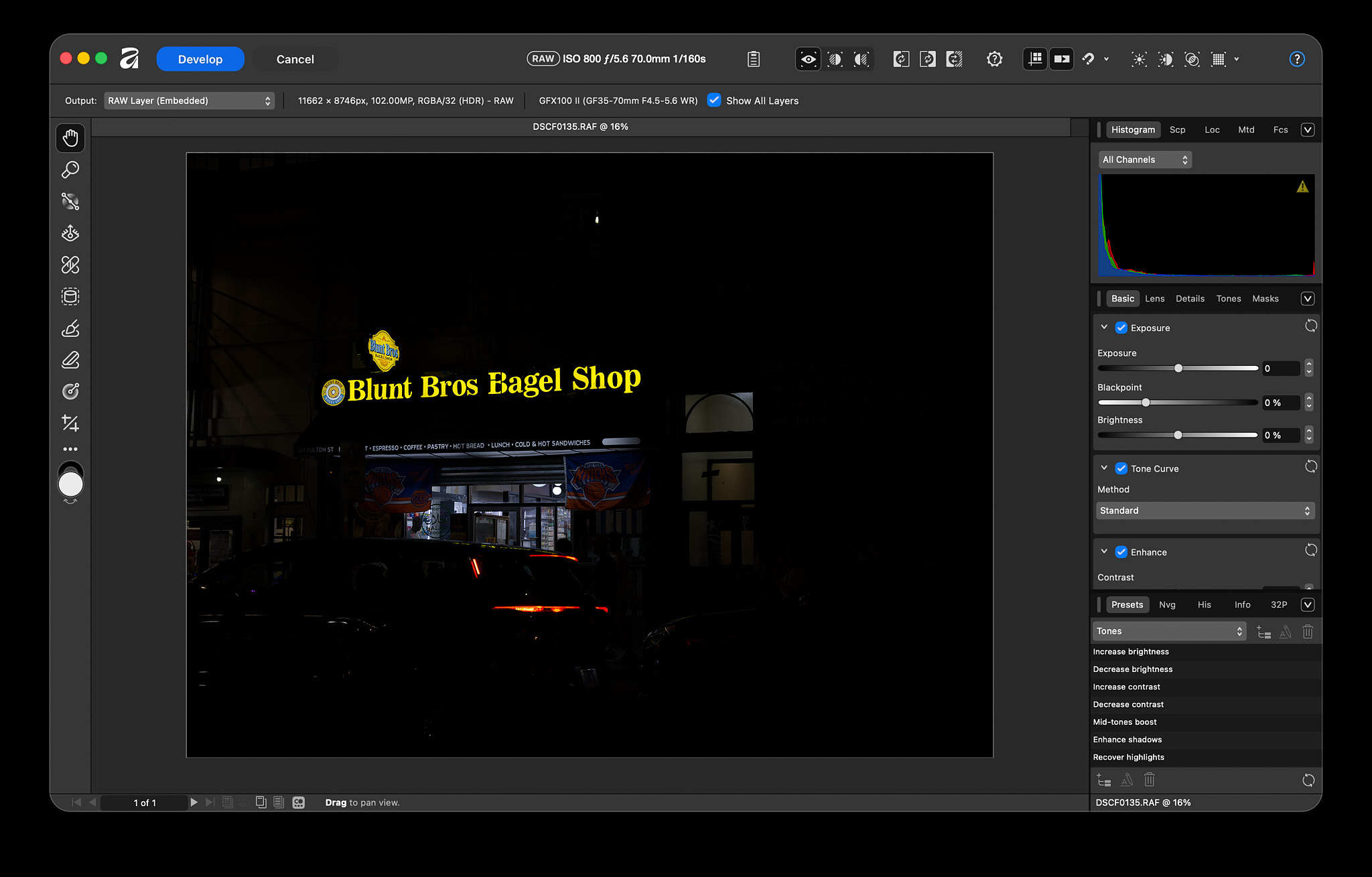Switch to the Details tab
The width and height of the screenshot is (1372, 877).
click(1190, 299)
